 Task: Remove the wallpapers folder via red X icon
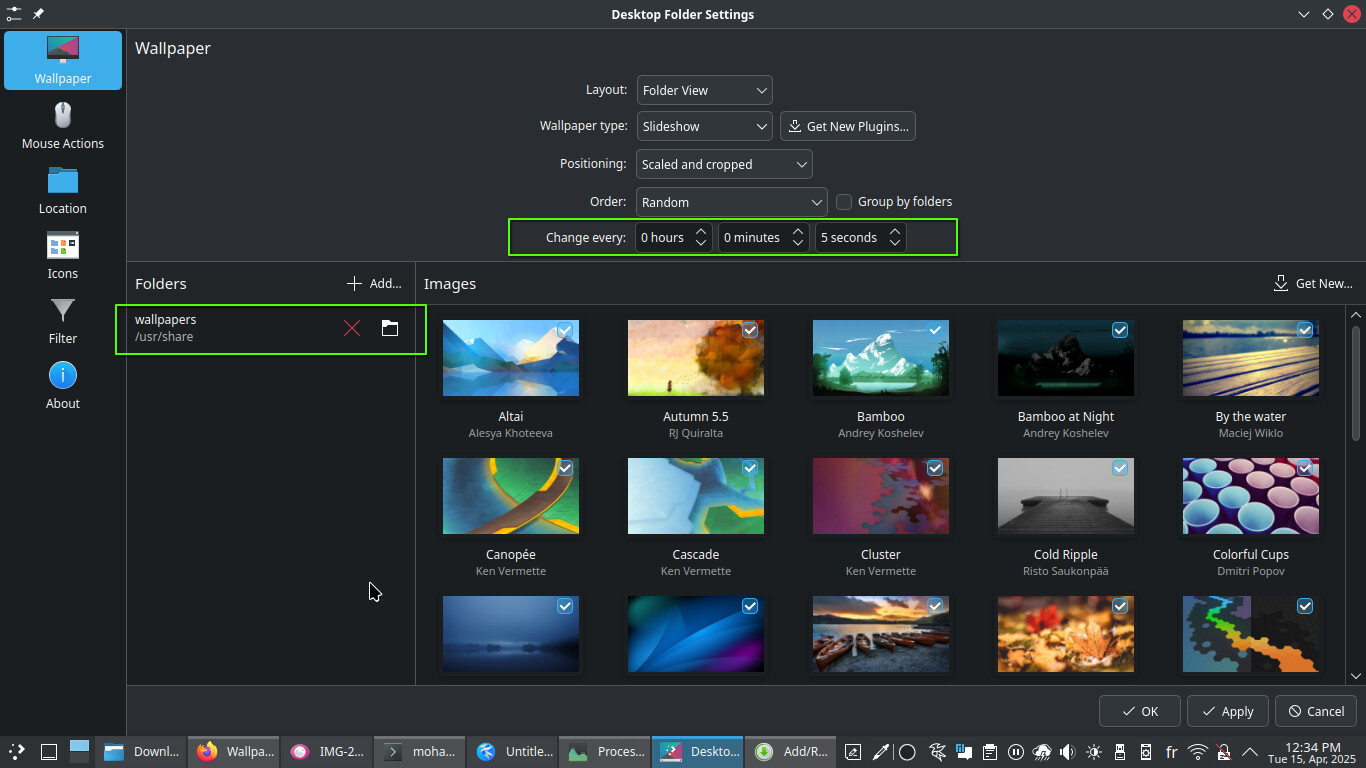(351, 328)
